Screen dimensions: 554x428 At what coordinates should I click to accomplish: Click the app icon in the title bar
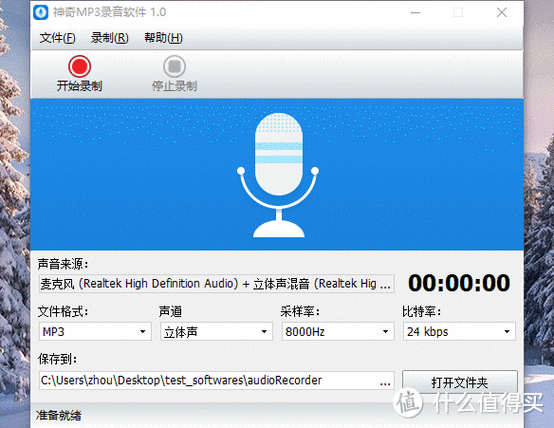pyautogui.click(x=41, y=12)
